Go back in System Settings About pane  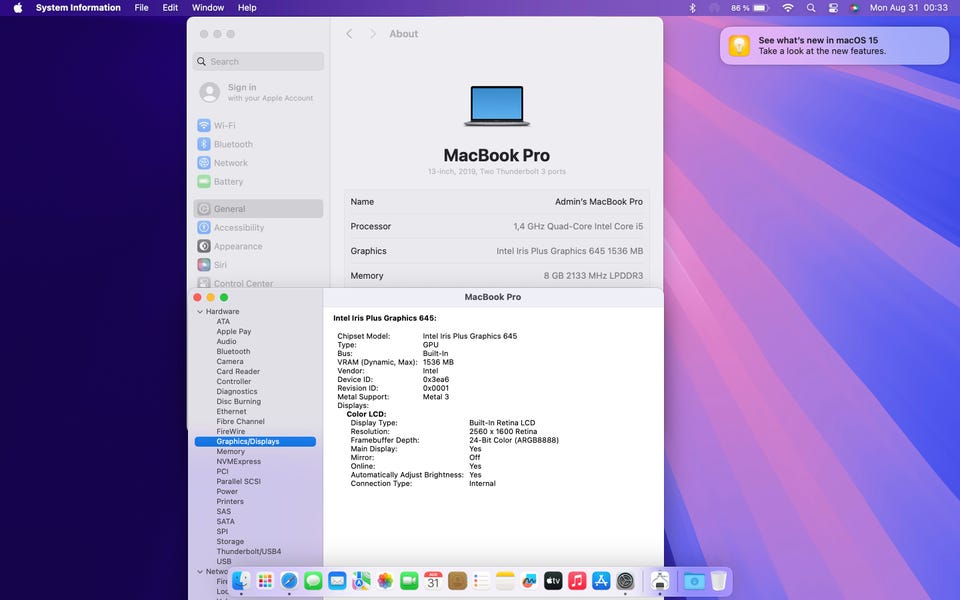(x=349, y=34)
